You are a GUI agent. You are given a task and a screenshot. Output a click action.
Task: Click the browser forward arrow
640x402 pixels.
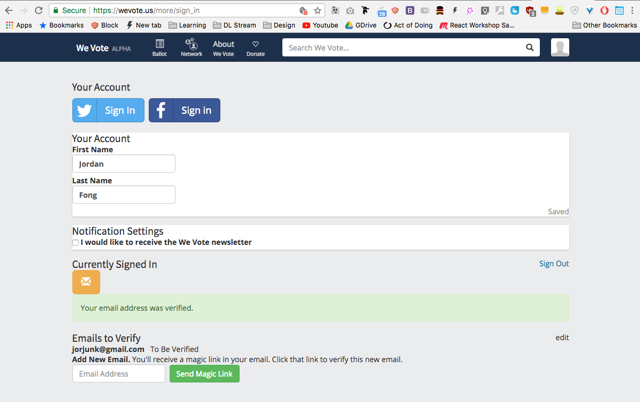click(24, 10)
